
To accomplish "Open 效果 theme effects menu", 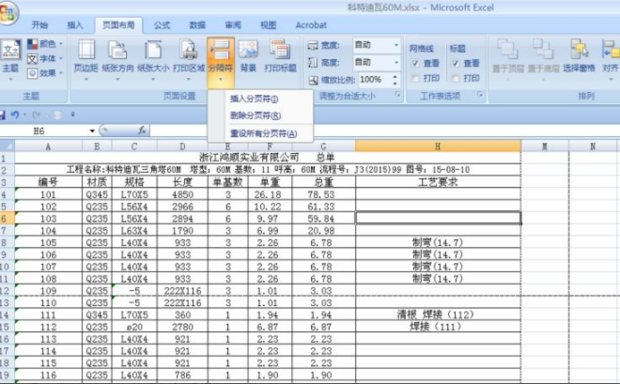I will 45,73.
